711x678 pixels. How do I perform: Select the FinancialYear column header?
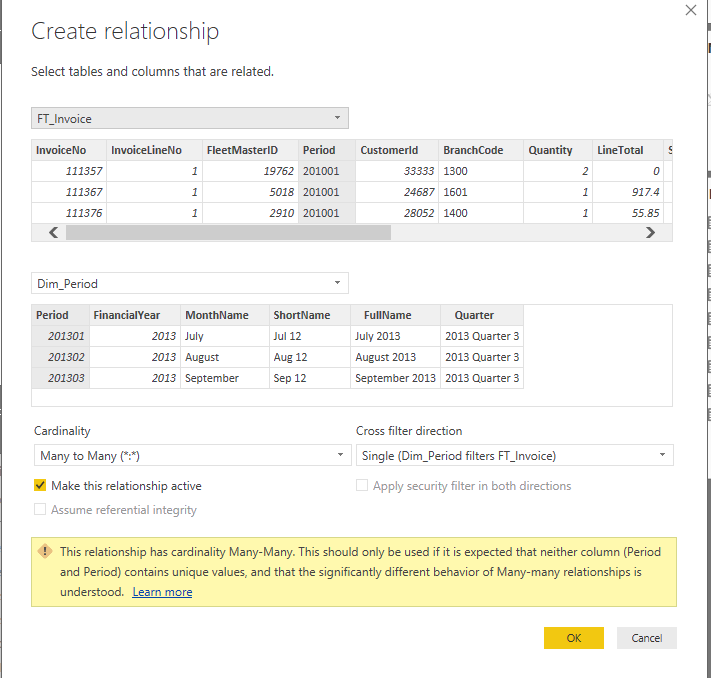coord(135,315)
